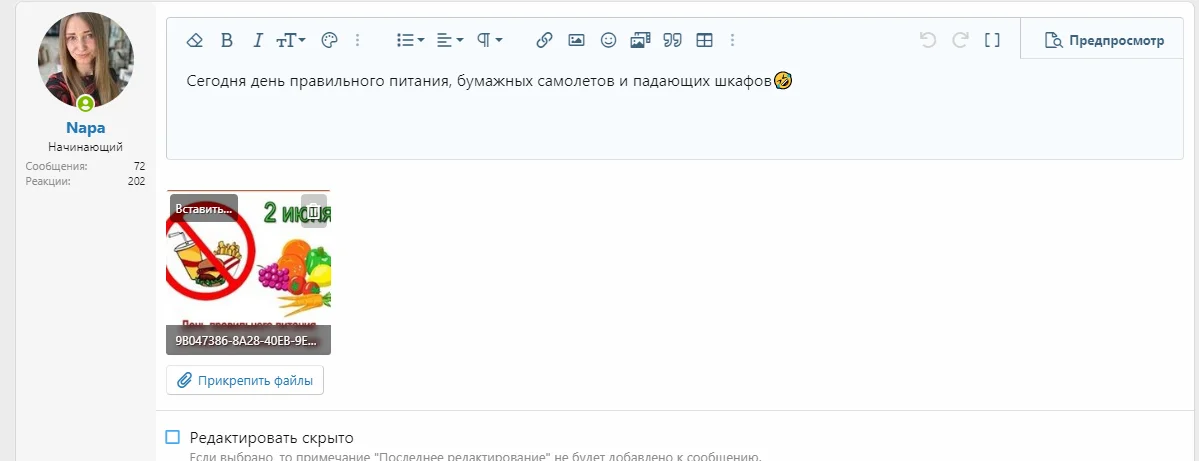Viewport: 1199px width, 461px height.
Task: Click the Начинающий user title
Action: pos(86,147)
